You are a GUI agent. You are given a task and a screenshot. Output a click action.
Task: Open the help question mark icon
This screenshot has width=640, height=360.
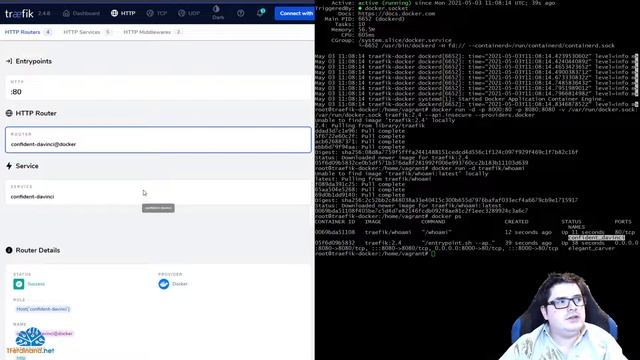[241, 13]
